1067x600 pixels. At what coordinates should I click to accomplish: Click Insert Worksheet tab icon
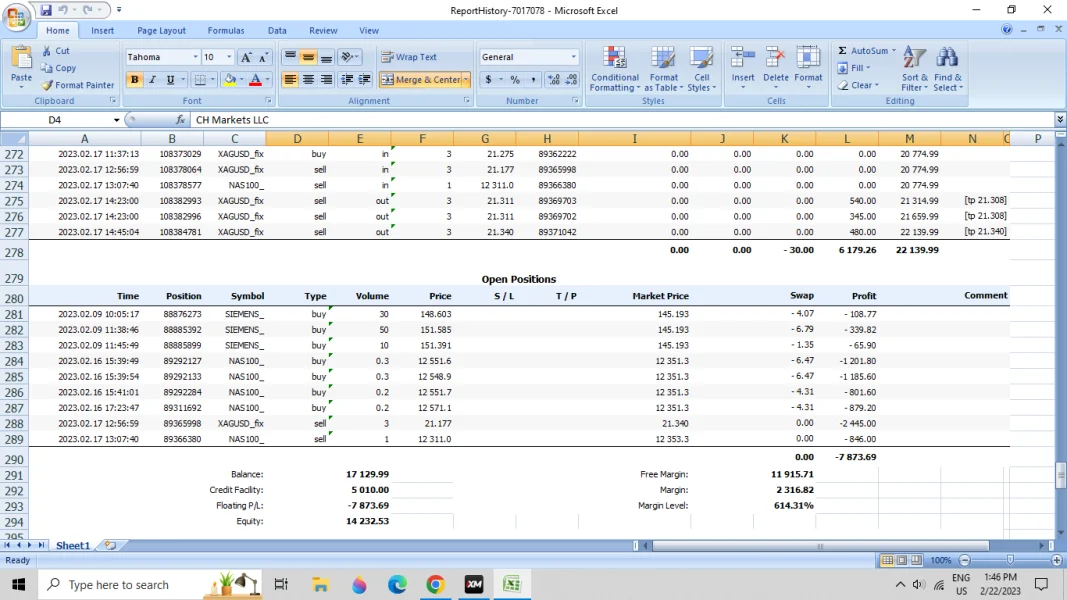click(x=110, y=546)
